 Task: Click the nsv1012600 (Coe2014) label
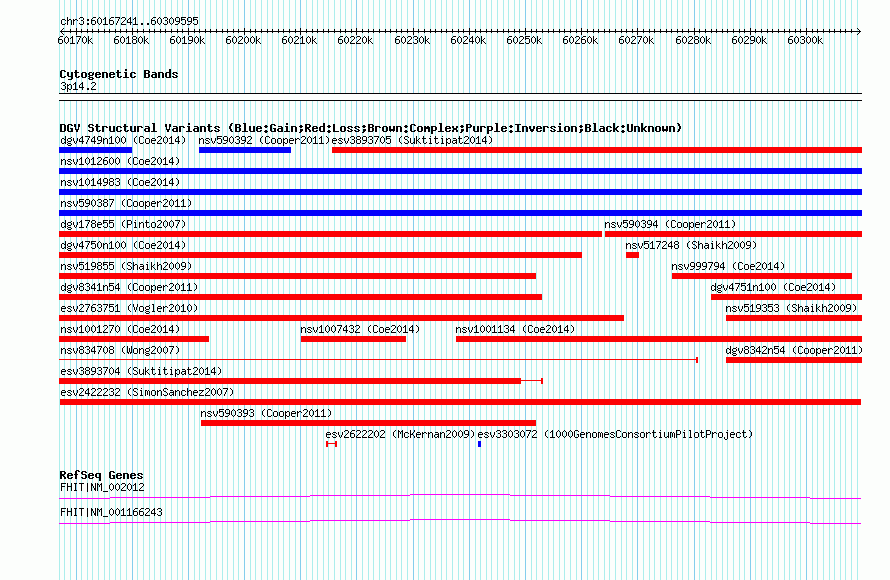(x=120, y=161)
